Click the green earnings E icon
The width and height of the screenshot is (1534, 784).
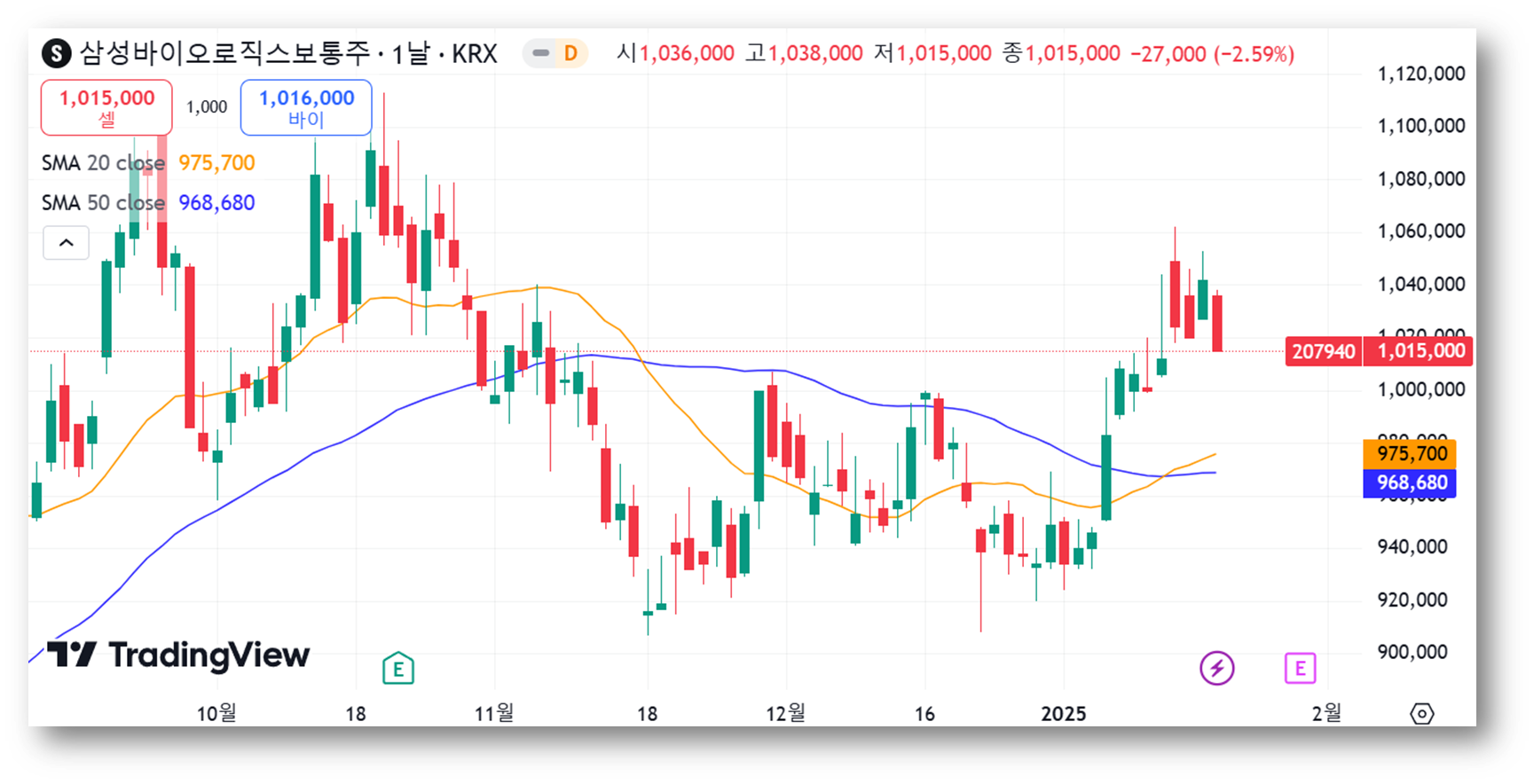(398, 669)
